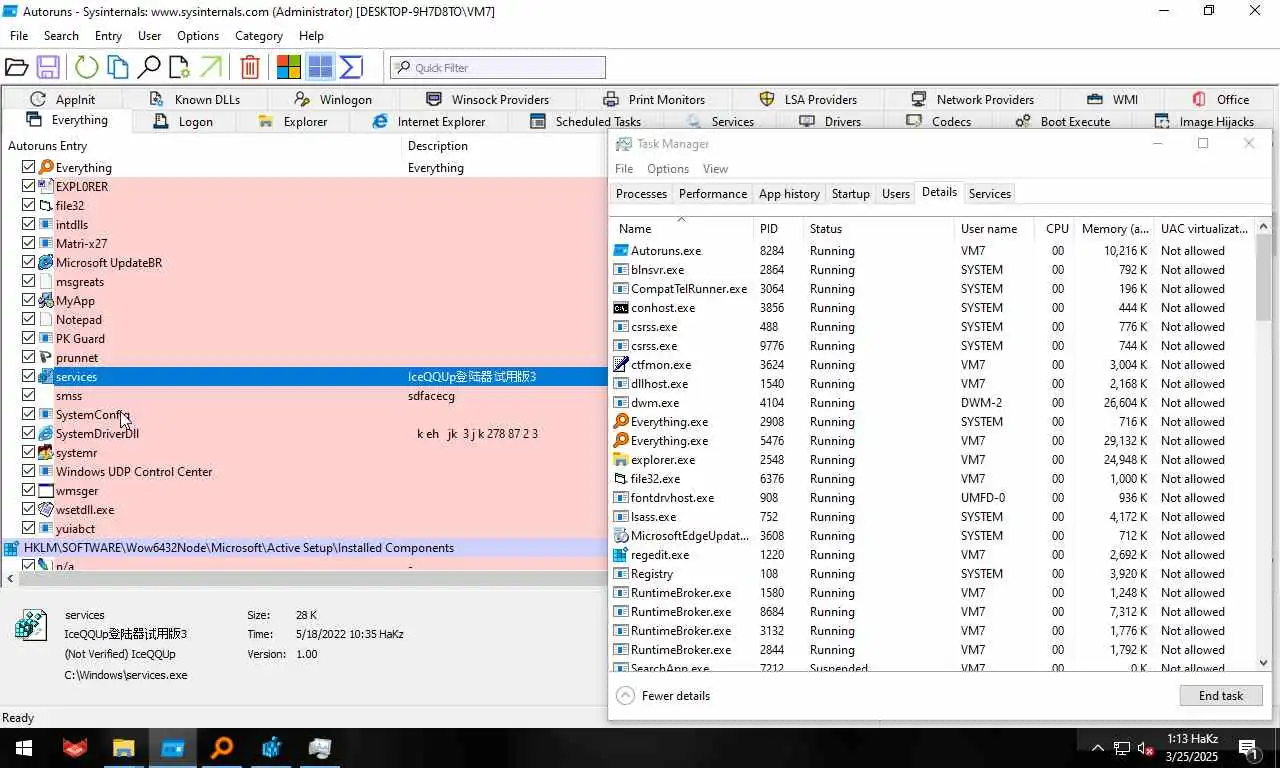Click the explorer.exe folder icon in Task Manager
Image resolution: width=1280 pixels, height=768 pixels.
(621, 460)
